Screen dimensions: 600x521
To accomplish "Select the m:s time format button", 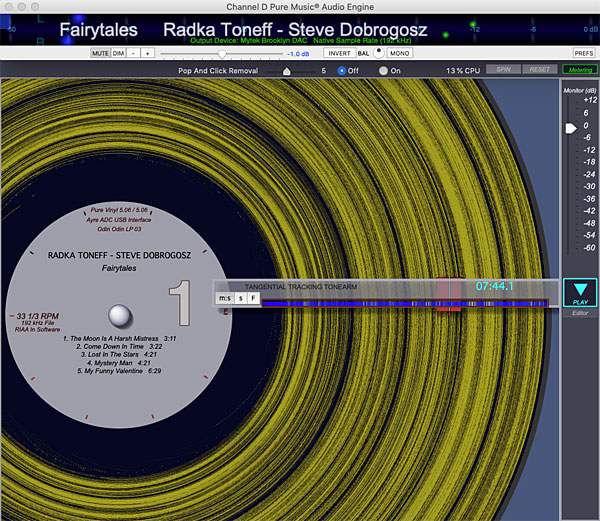I will coord(225,298).
